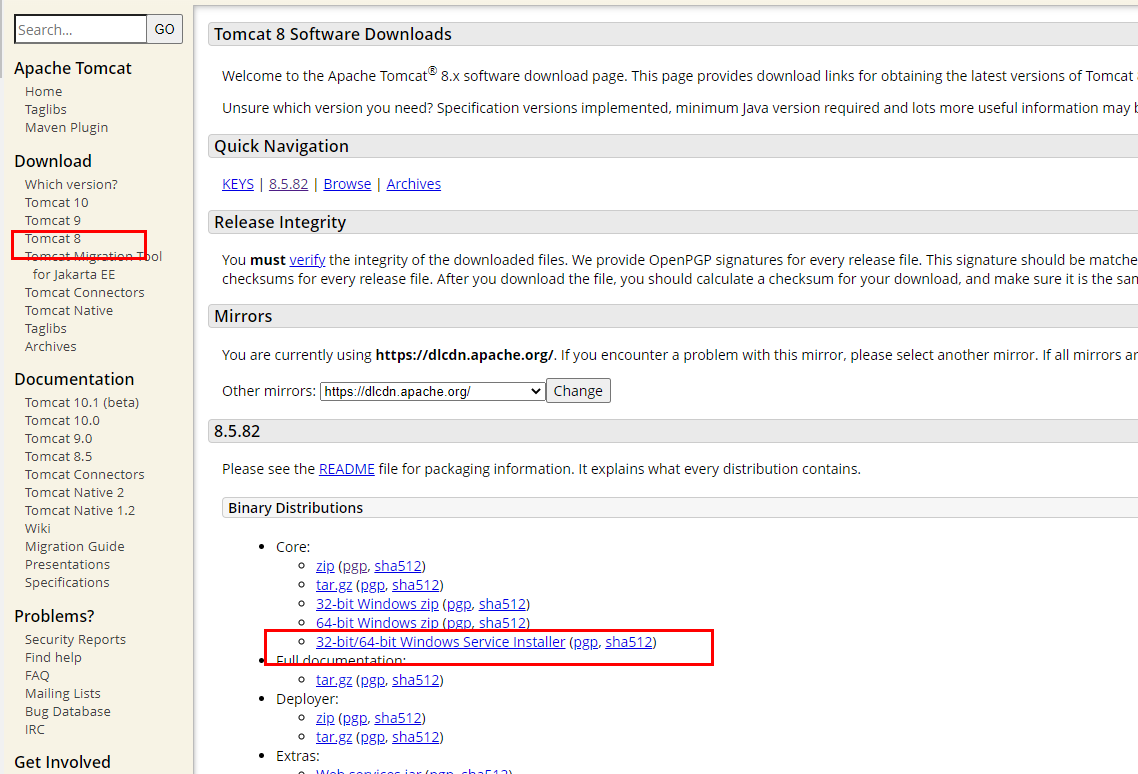This screenshot has height=774, width=1138.
Task: Click the Search input field
Action: [x=81, y=29]
